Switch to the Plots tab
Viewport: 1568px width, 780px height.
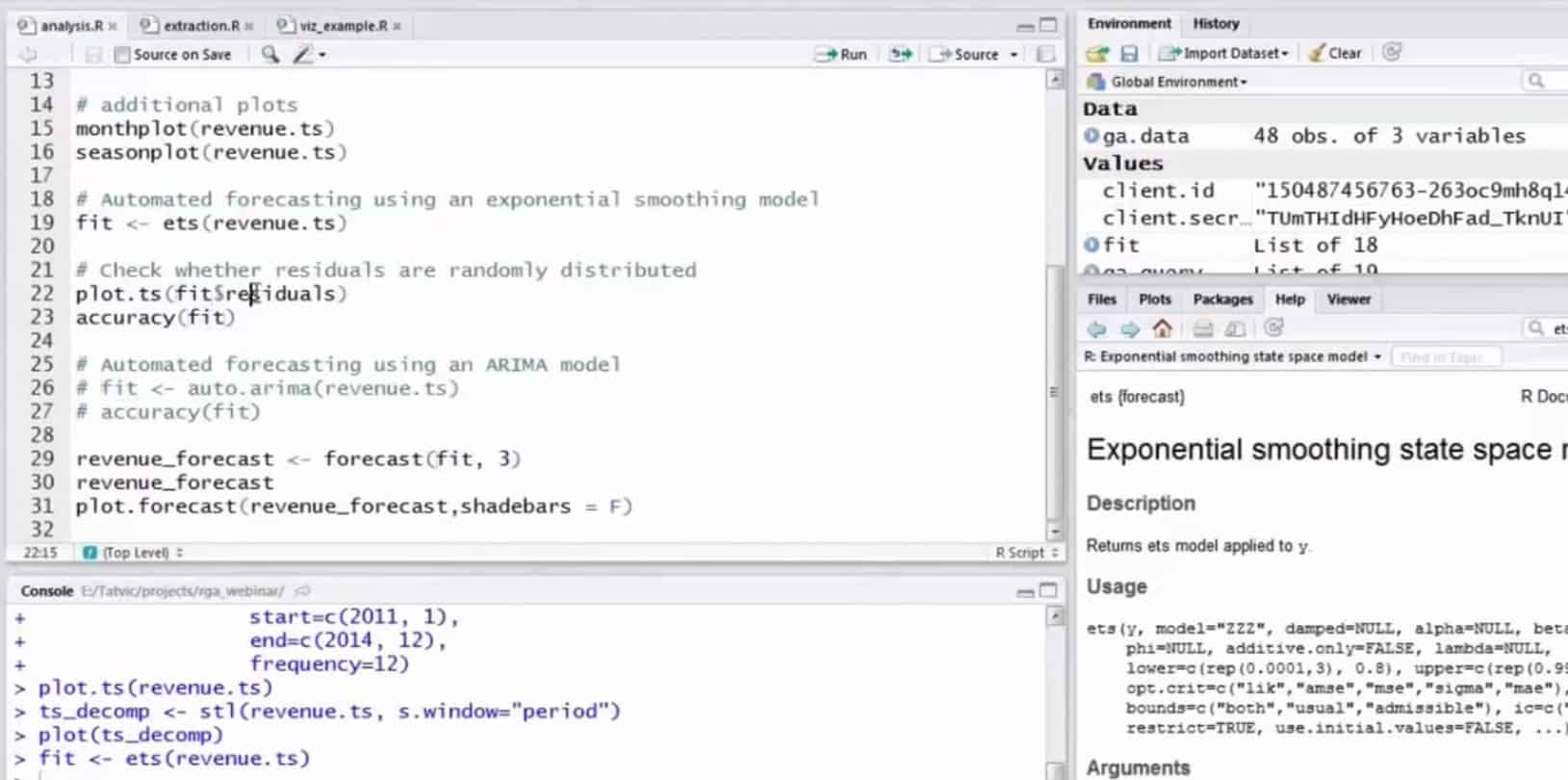coord(1154,299)
